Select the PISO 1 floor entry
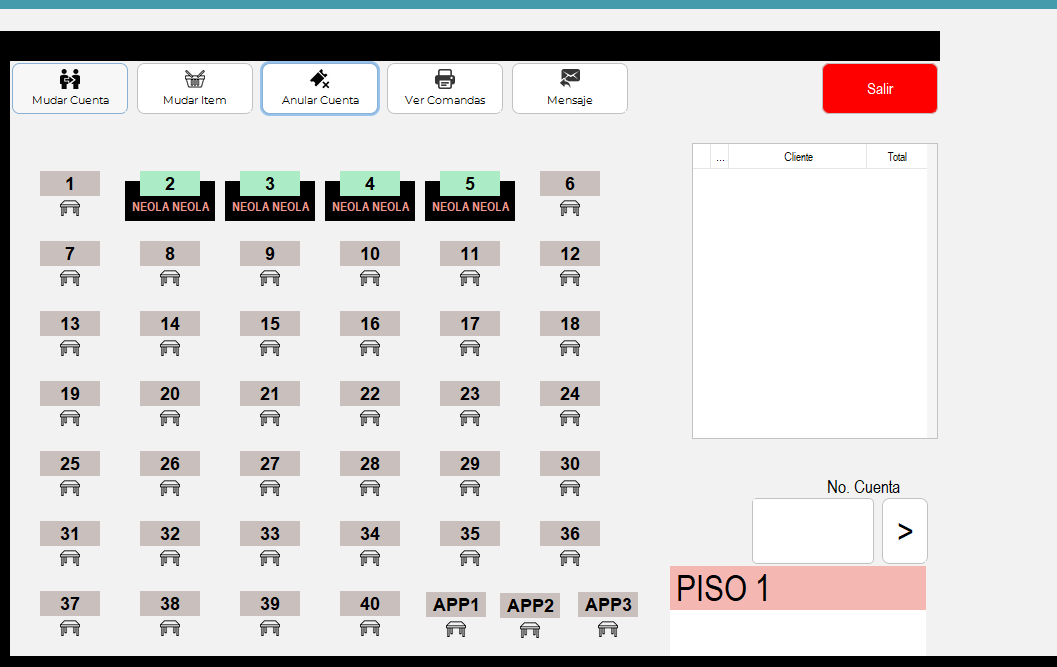This screenshot has height=667, width=1057. click(x=797, y=588)
